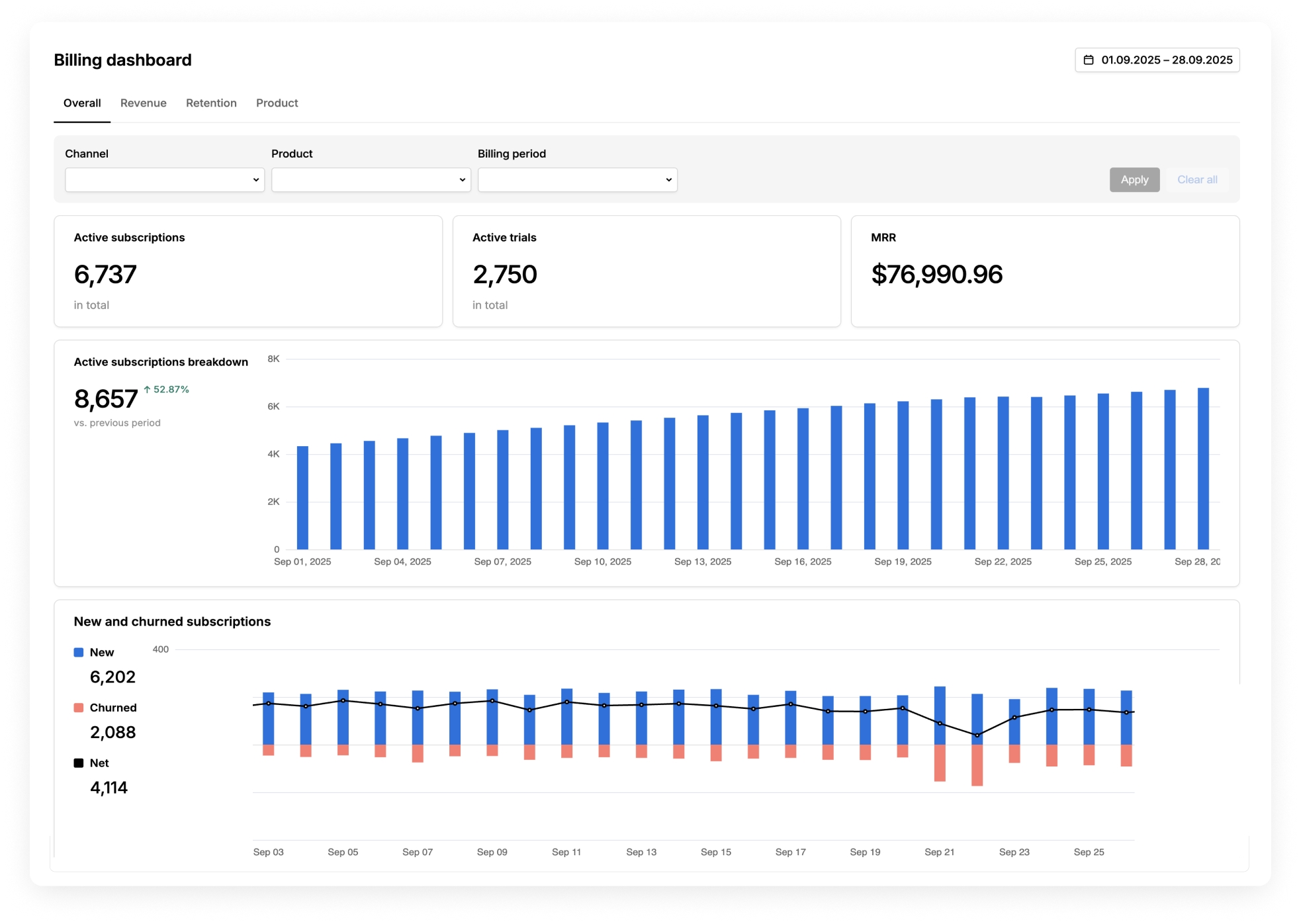Screen dimensions: 1301x924
Task: Toggle the Net line visibility
Action: tap(96, 762)
